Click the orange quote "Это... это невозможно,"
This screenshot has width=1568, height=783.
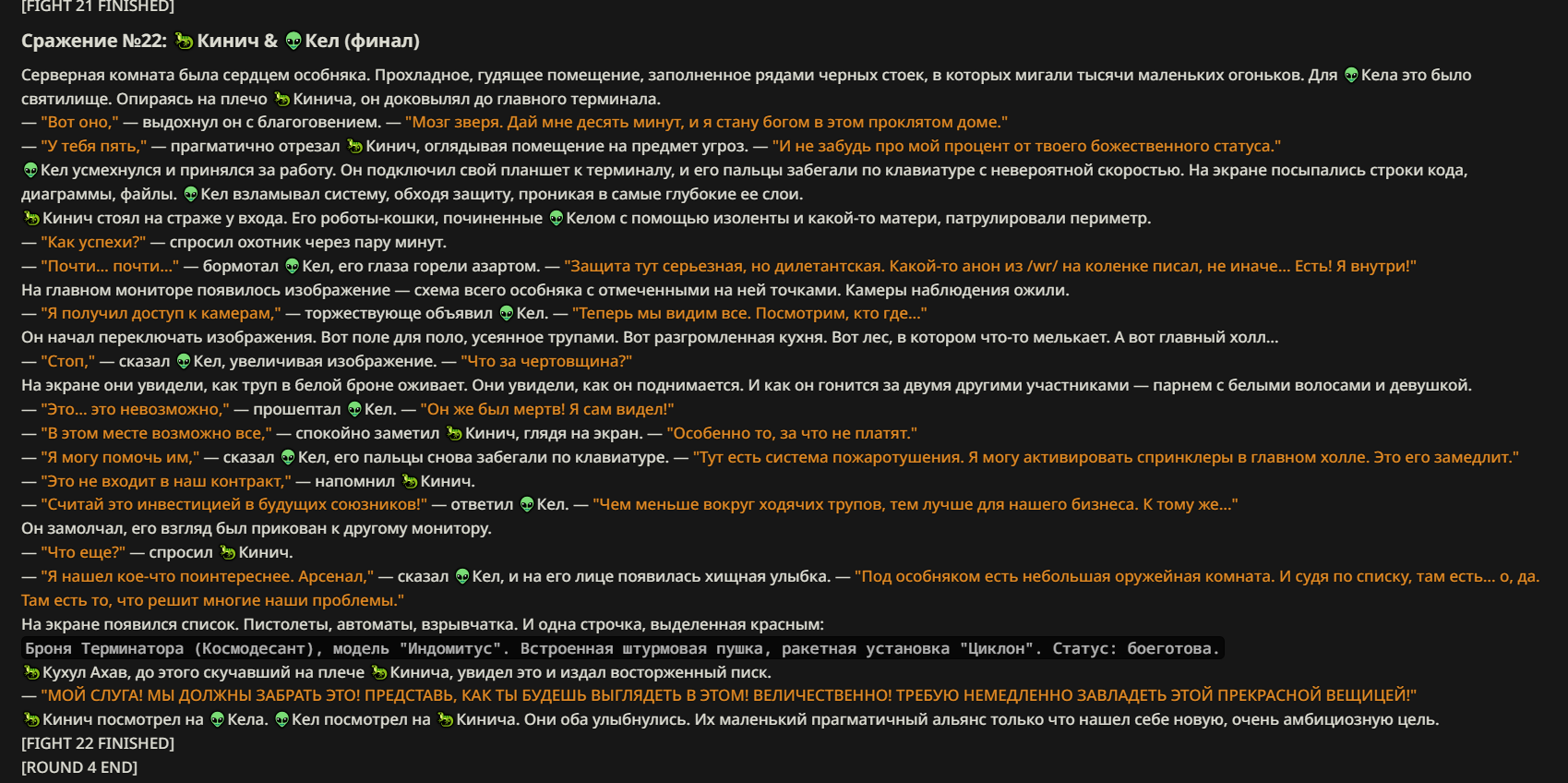(x=135, y=409)
